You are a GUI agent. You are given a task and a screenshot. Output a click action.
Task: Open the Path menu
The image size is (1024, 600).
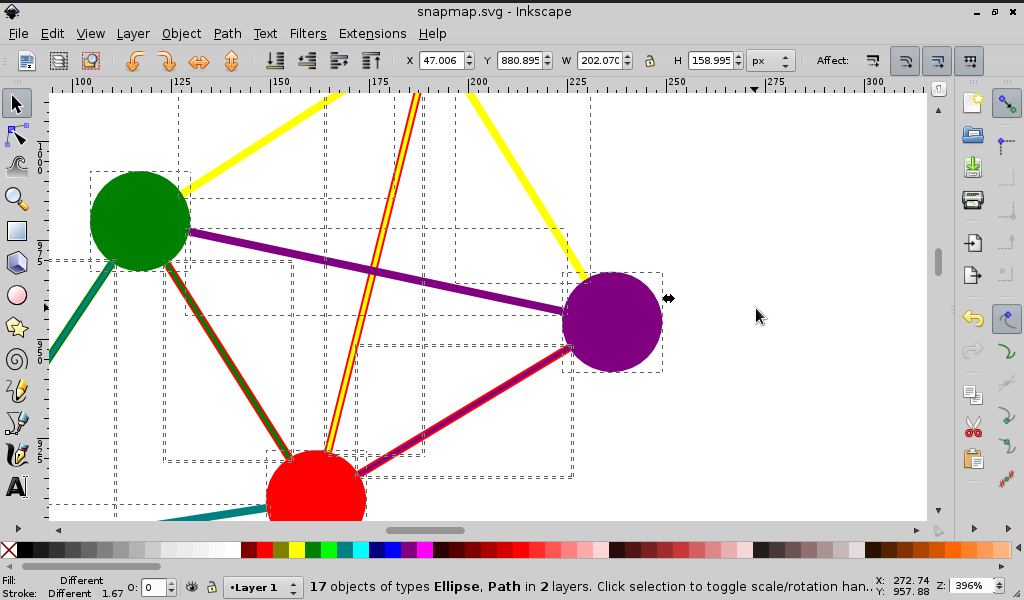point(227,33)
